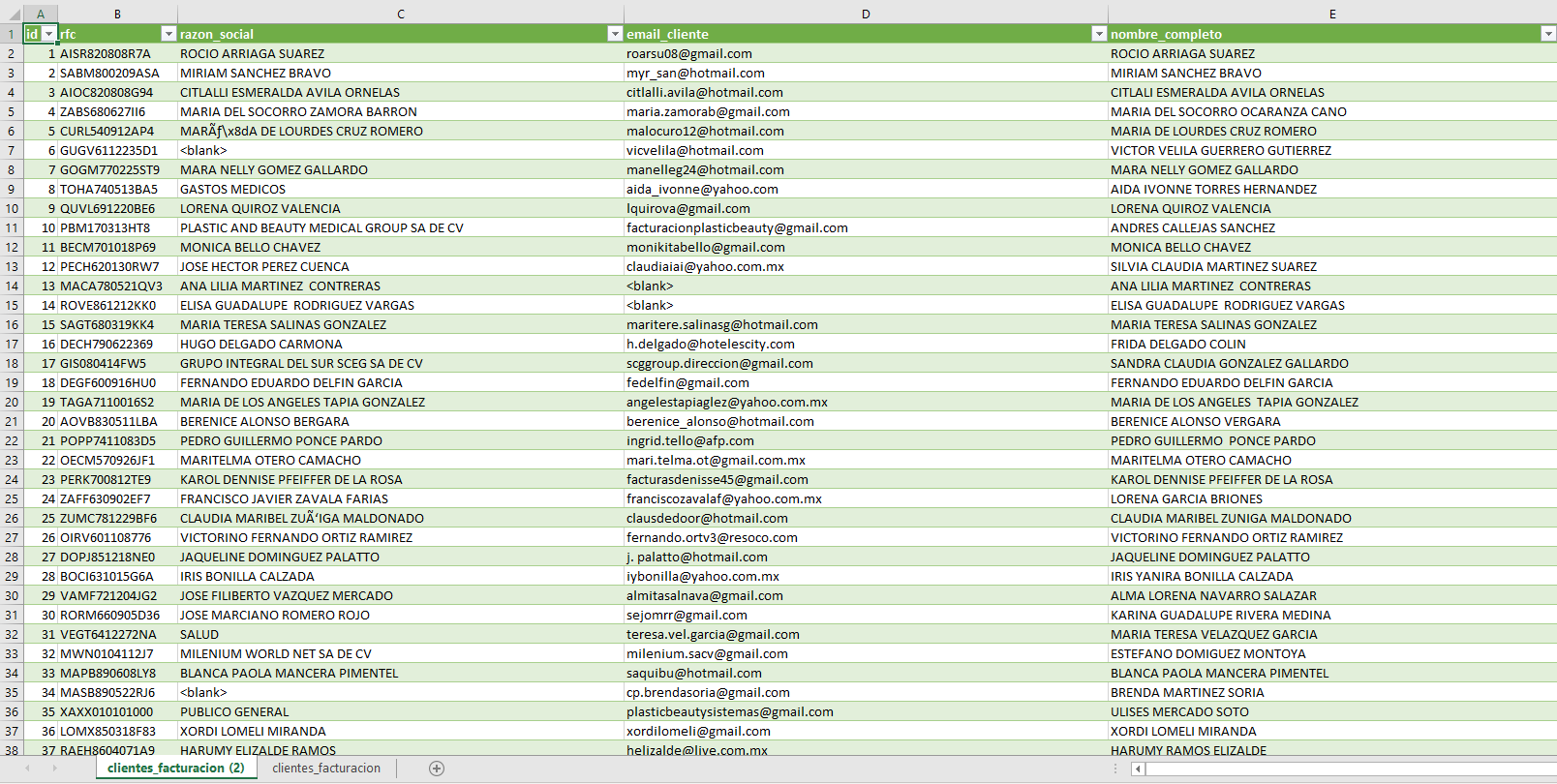This screenshot has width=1557, height=784.
Task: Click the cell with roarsu08@gmail.com
Action: click(866, 53)
